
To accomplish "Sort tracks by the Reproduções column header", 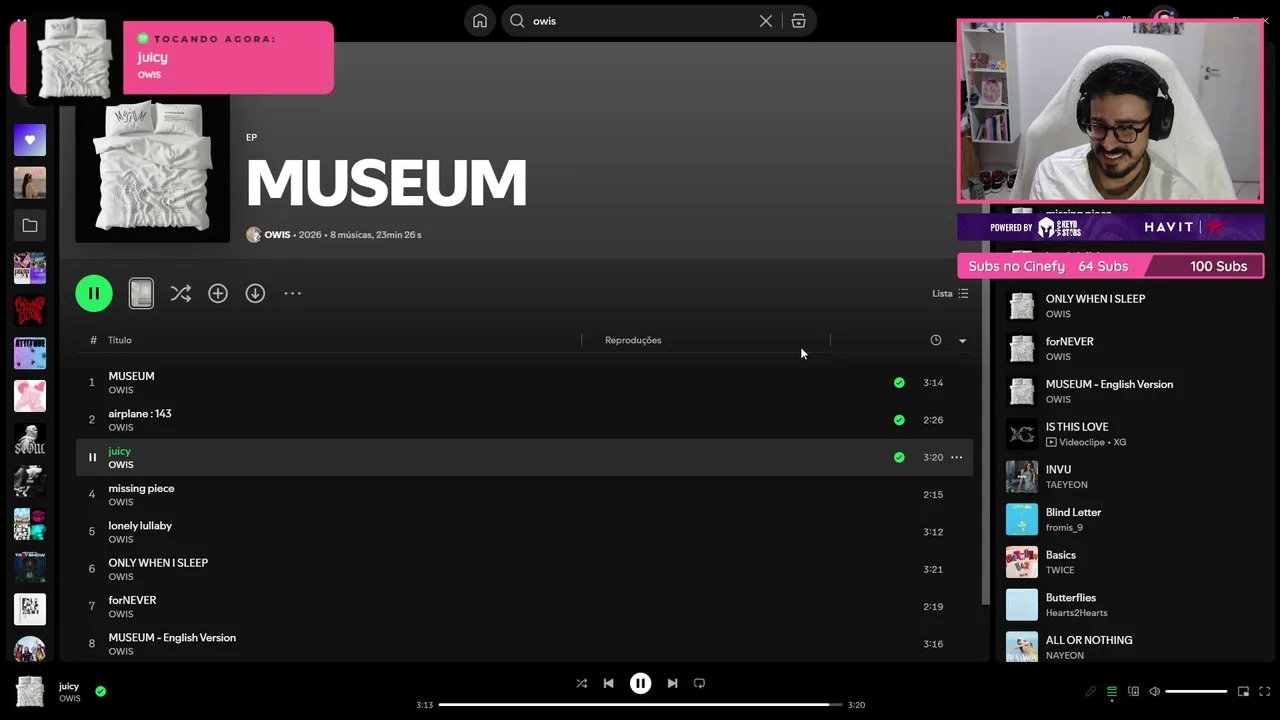I will pyautogui.click(x=633, y=340).
